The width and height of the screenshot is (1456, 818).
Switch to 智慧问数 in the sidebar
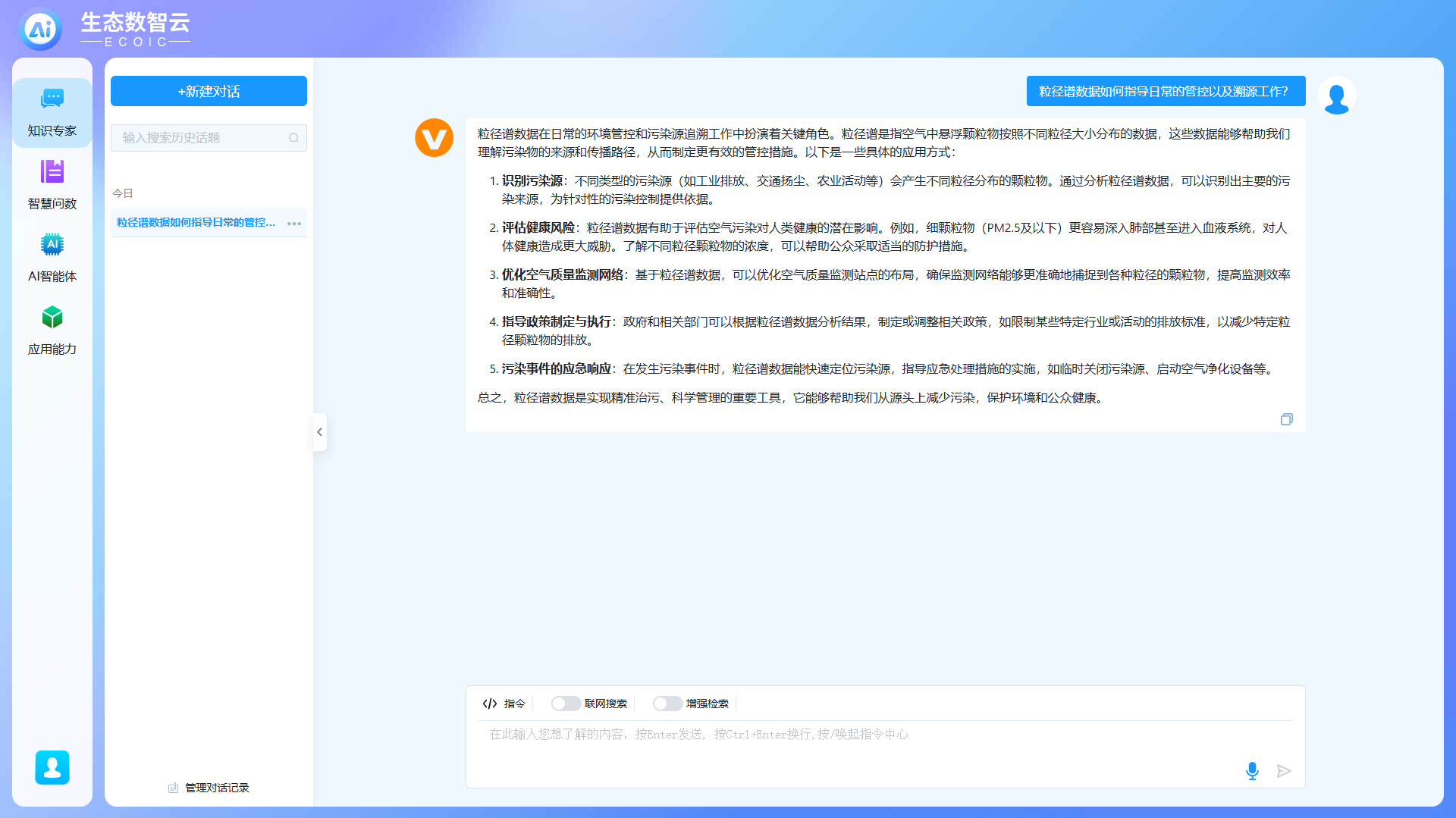pos(52,184)
